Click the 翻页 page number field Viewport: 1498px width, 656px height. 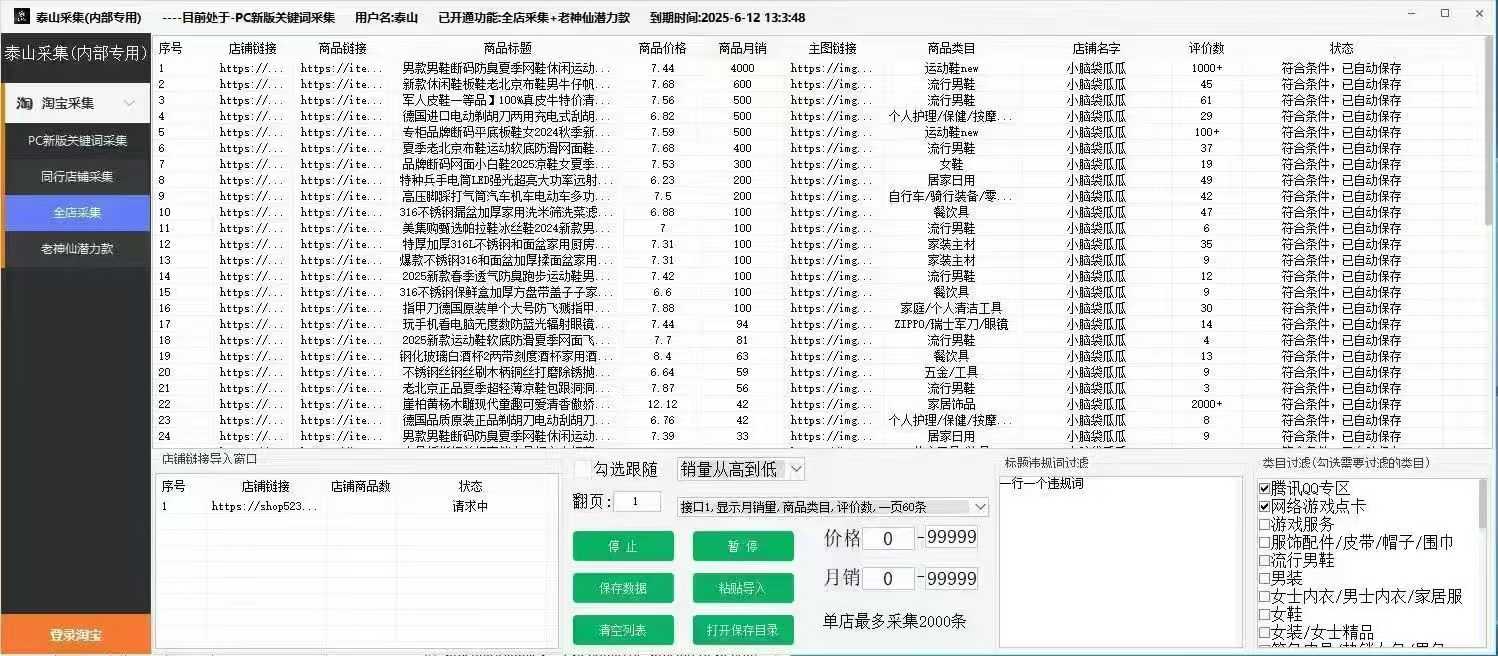pos(637,502)
